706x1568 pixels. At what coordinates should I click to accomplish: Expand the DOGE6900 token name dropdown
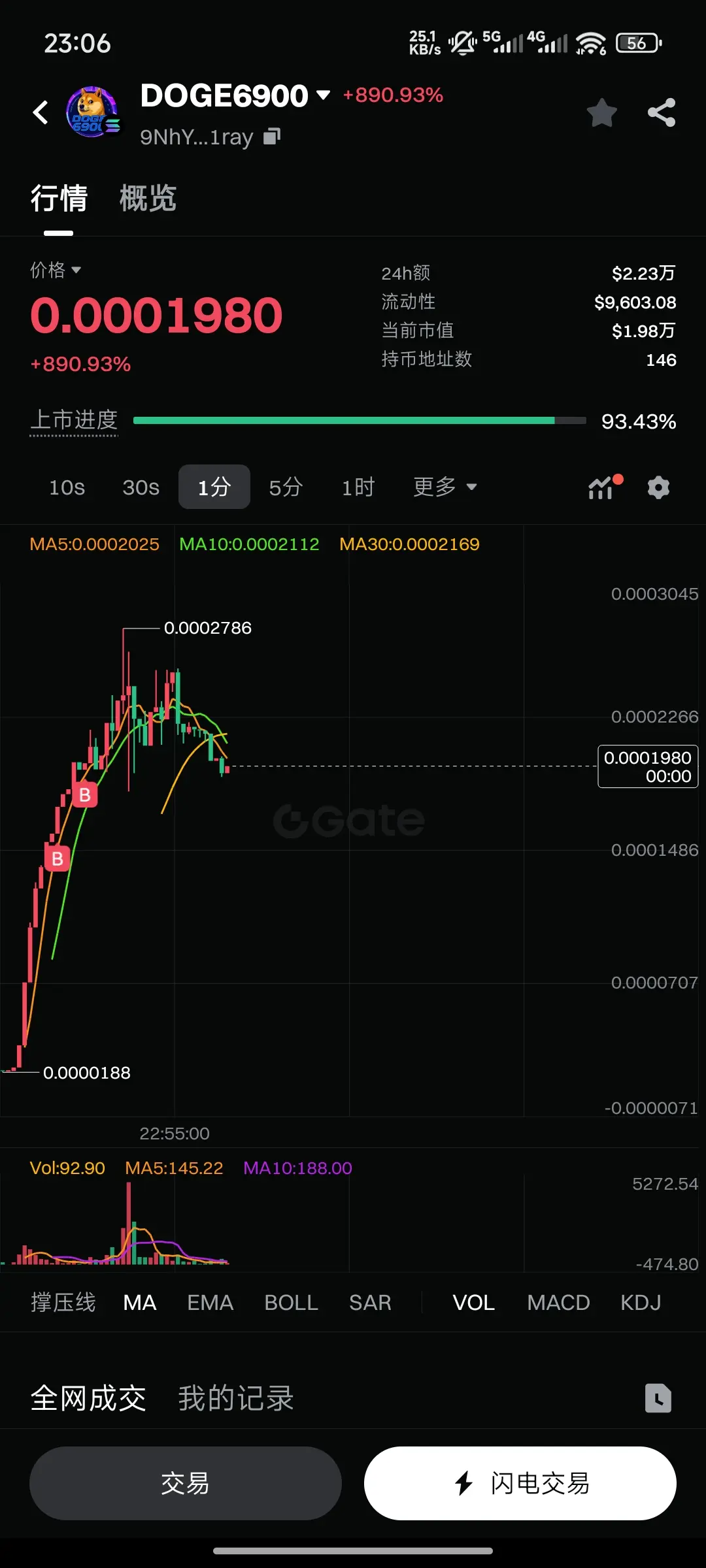pos(323,95)
